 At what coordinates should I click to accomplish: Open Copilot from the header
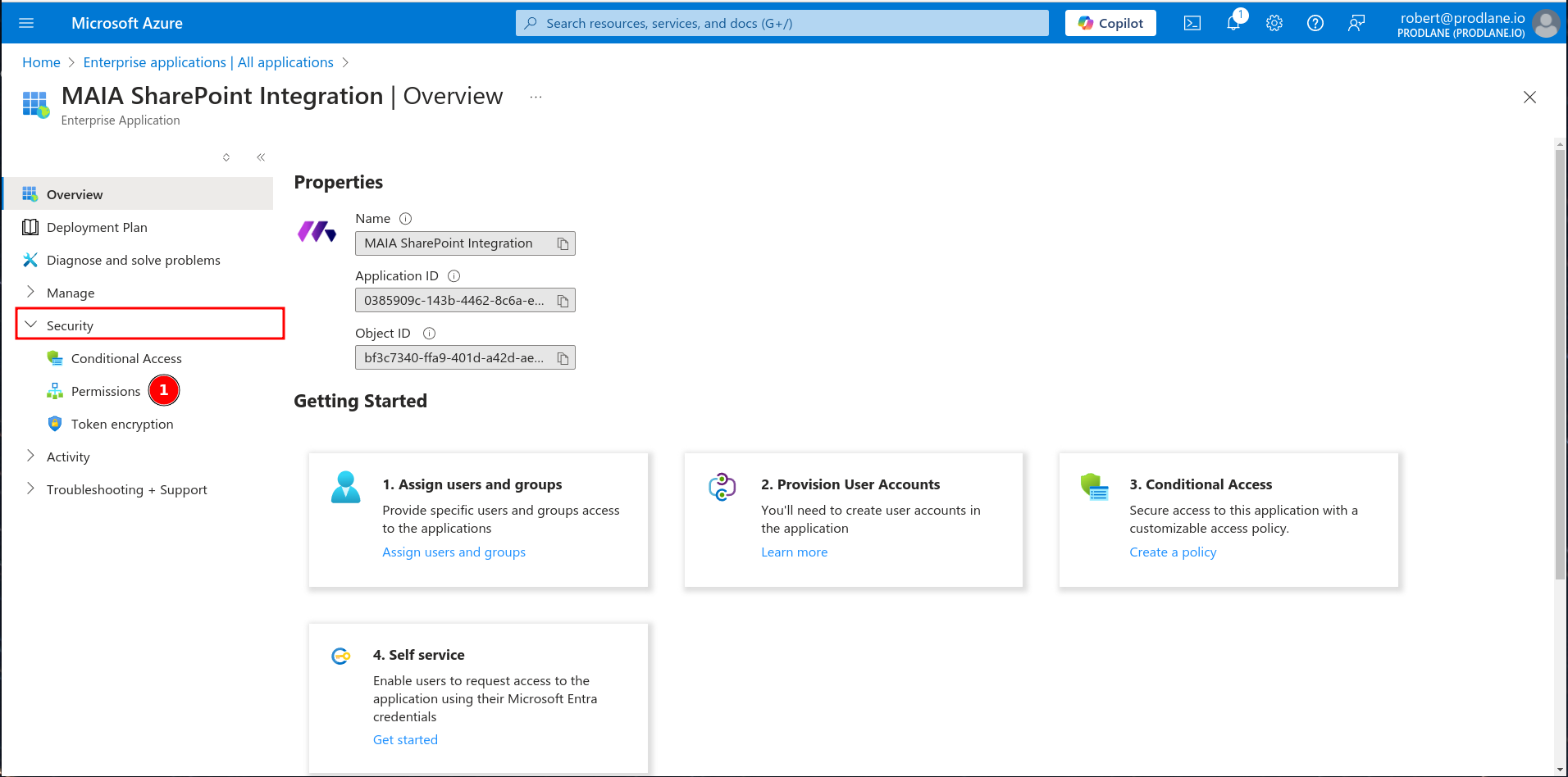(x=1110, y=23)
